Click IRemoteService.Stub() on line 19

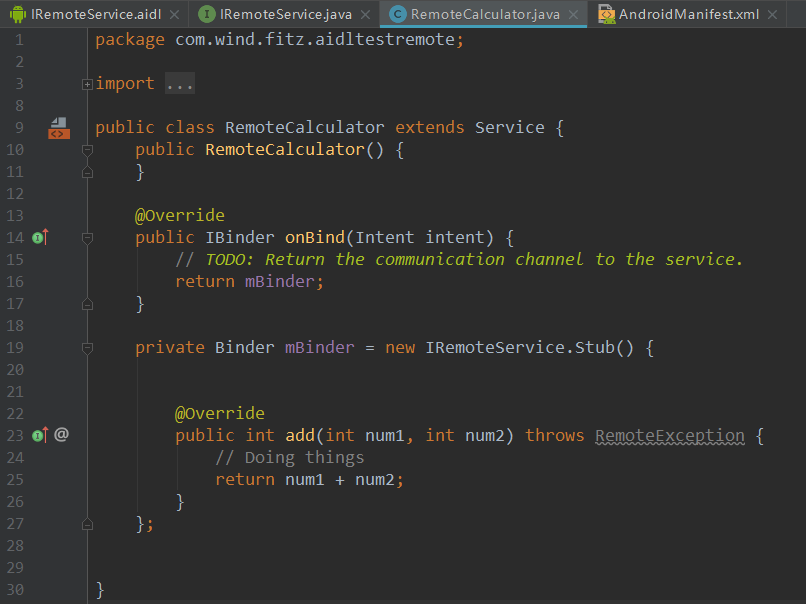[x=529, y=347]
